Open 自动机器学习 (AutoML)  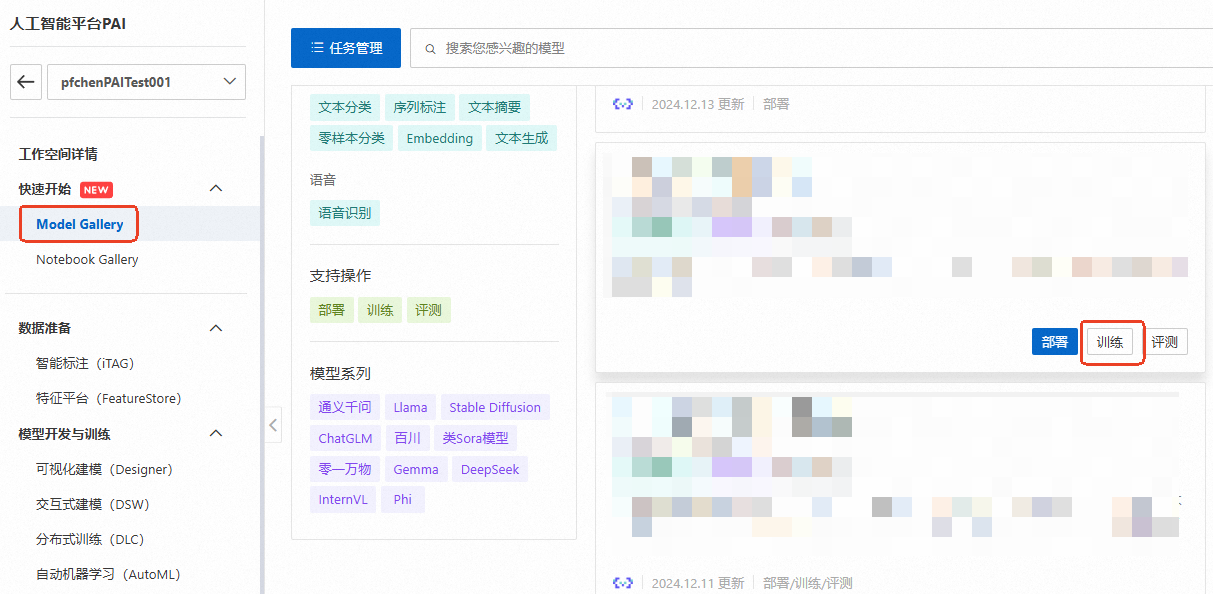coord(108,574)
